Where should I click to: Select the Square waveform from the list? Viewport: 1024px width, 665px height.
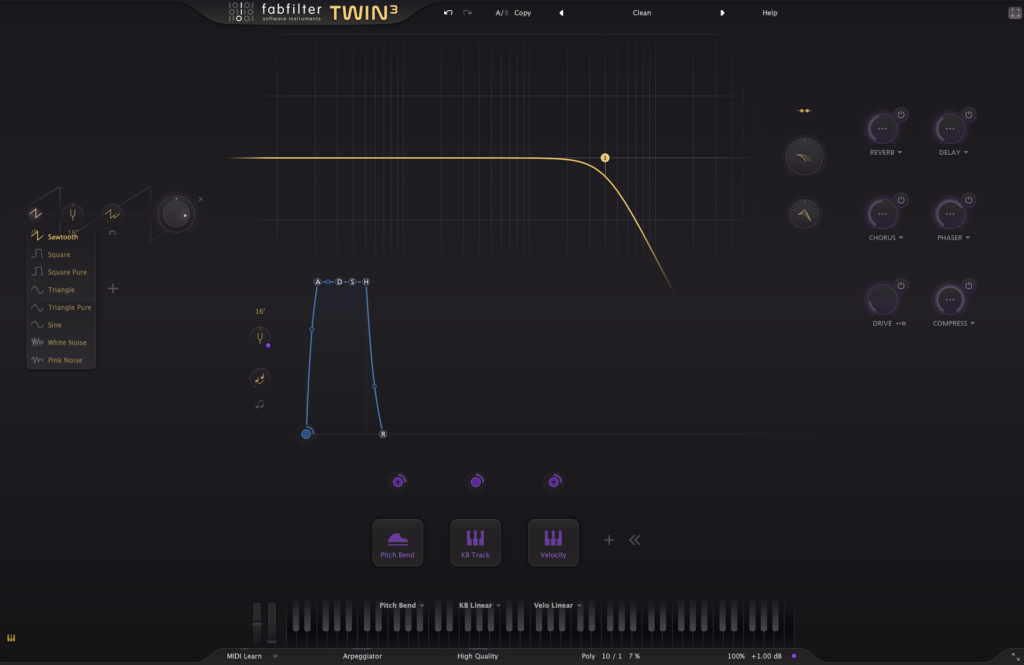[58, 254]
